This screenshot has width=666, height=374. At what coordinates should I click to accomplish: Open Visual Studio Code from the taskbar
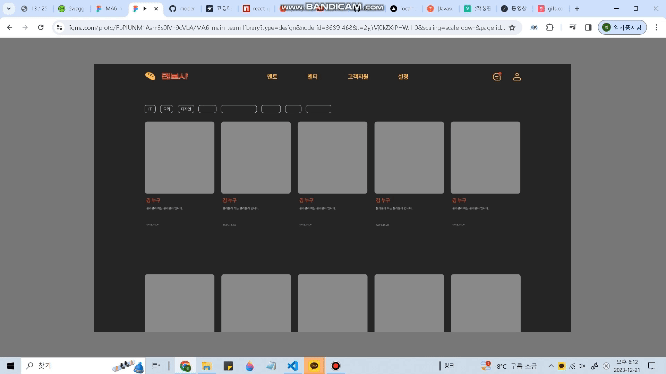click(292, 366)
